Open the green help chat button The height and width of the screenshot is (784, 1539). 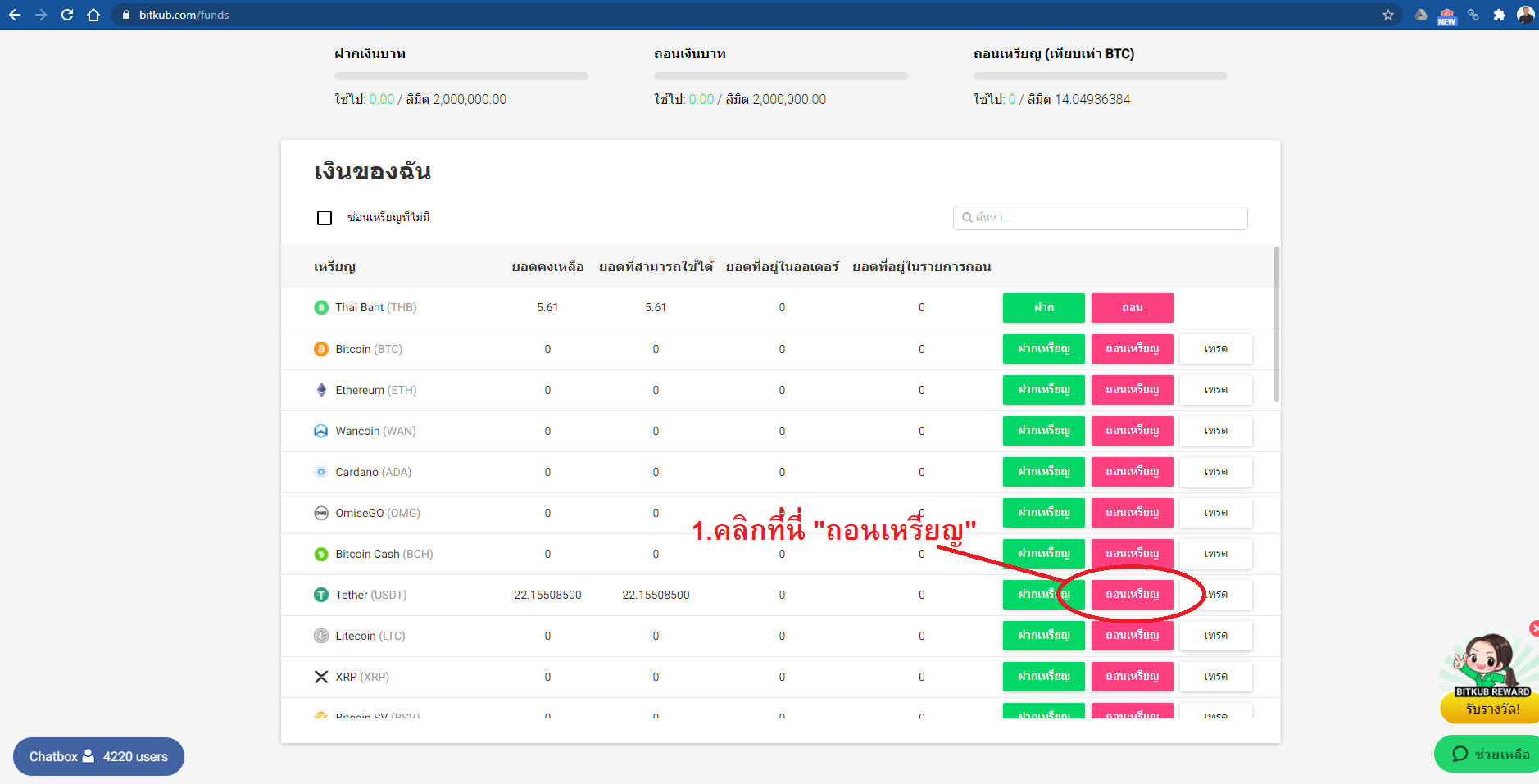coord(1488,754)
